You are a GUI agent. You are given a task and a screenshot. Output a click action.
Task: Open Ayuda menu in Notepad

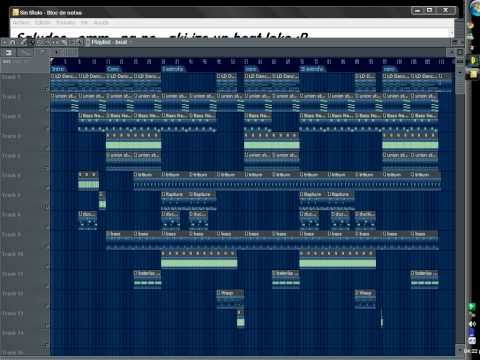pyautogui.click(x=101, y=22)
